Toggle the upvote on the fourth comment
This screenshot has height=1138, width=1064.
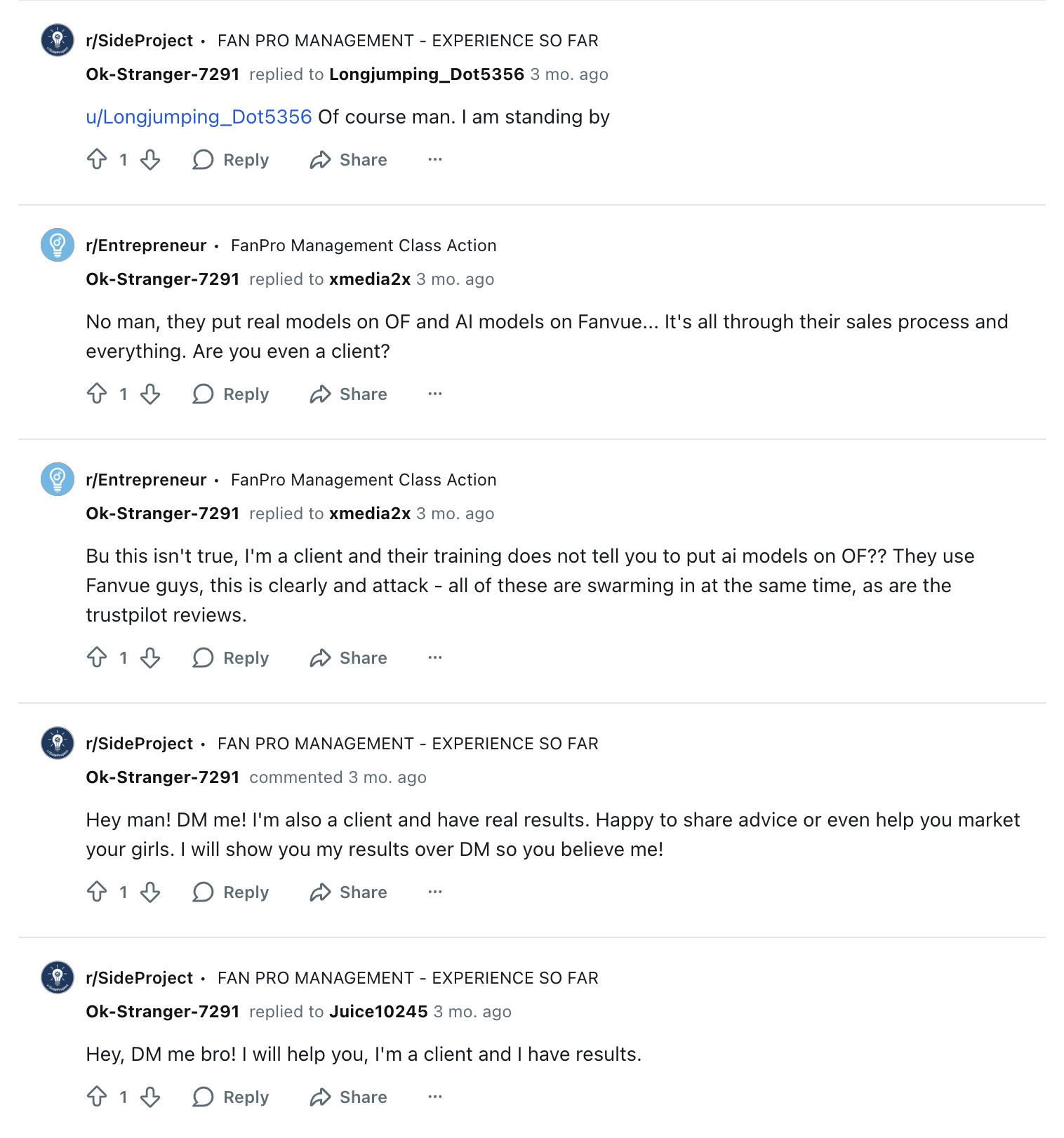(98, 892)
